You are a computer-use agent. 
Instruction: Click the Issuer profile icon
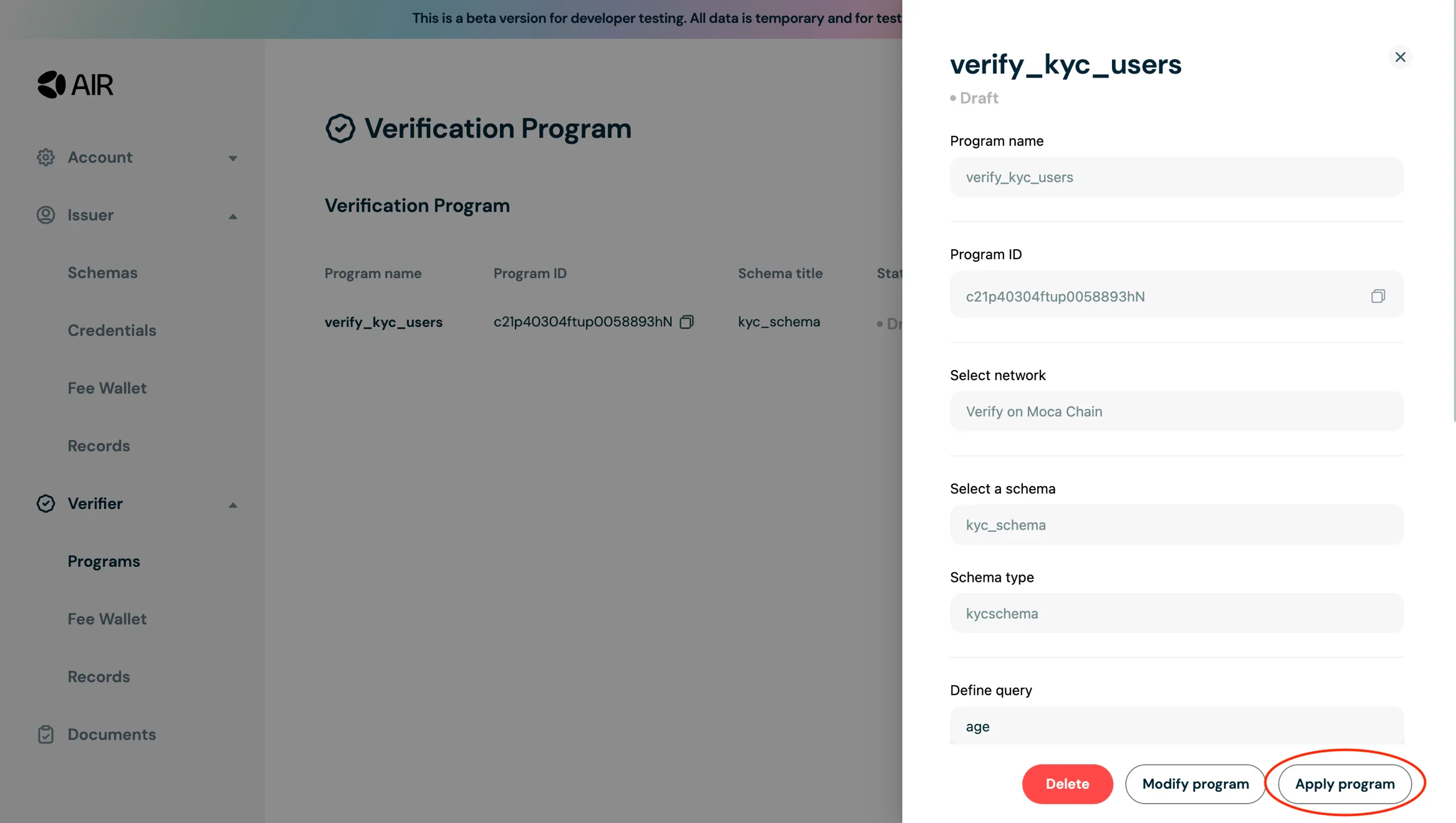(45, 215)
